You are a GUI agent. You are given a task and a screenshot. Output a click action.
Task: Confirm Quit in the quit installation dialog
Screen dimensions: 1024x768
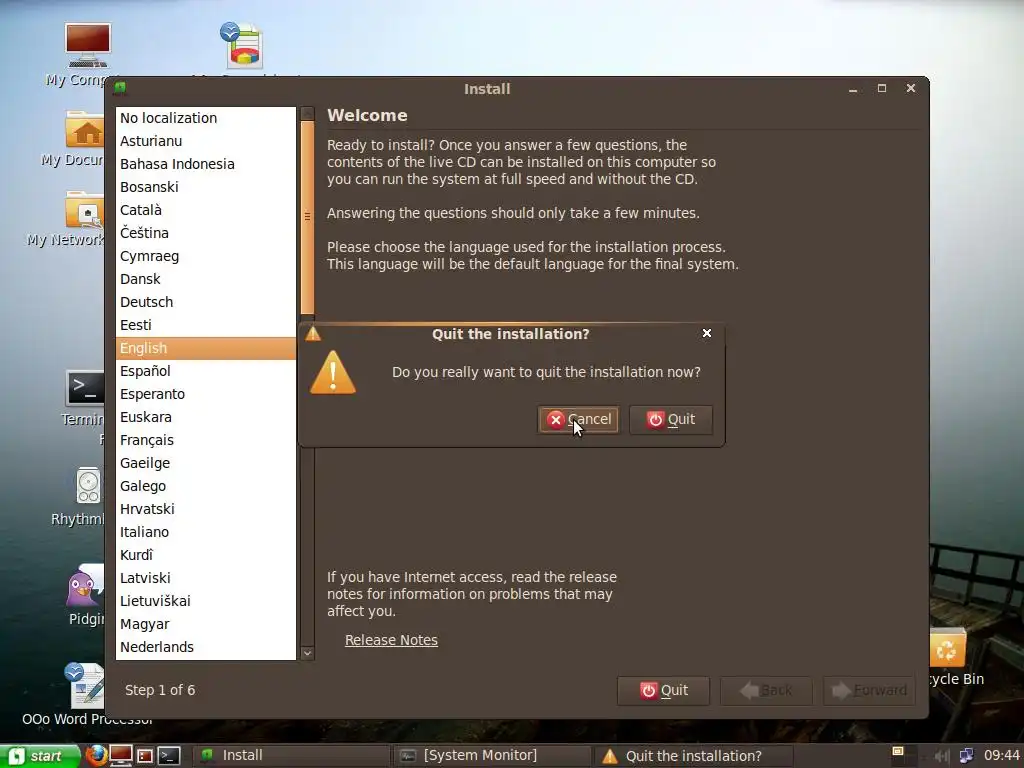coord(671,419)
